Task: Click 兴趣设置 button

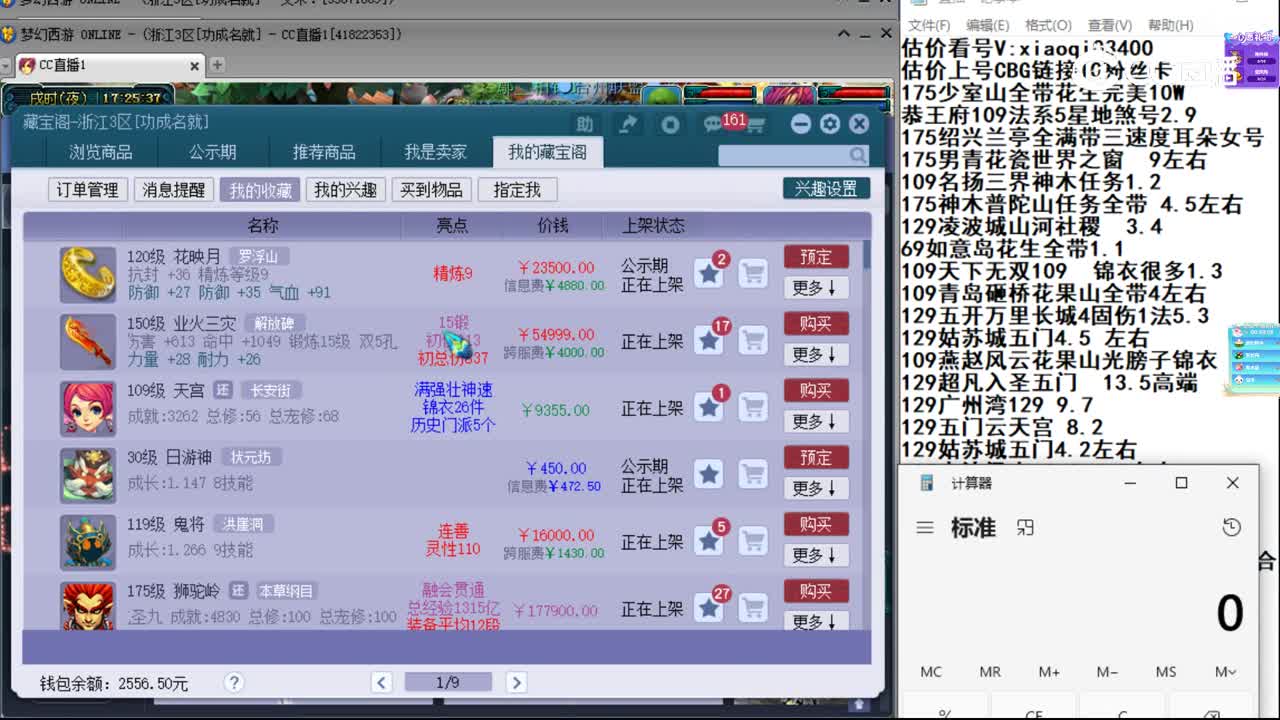Action: click(x=826, y=189)
